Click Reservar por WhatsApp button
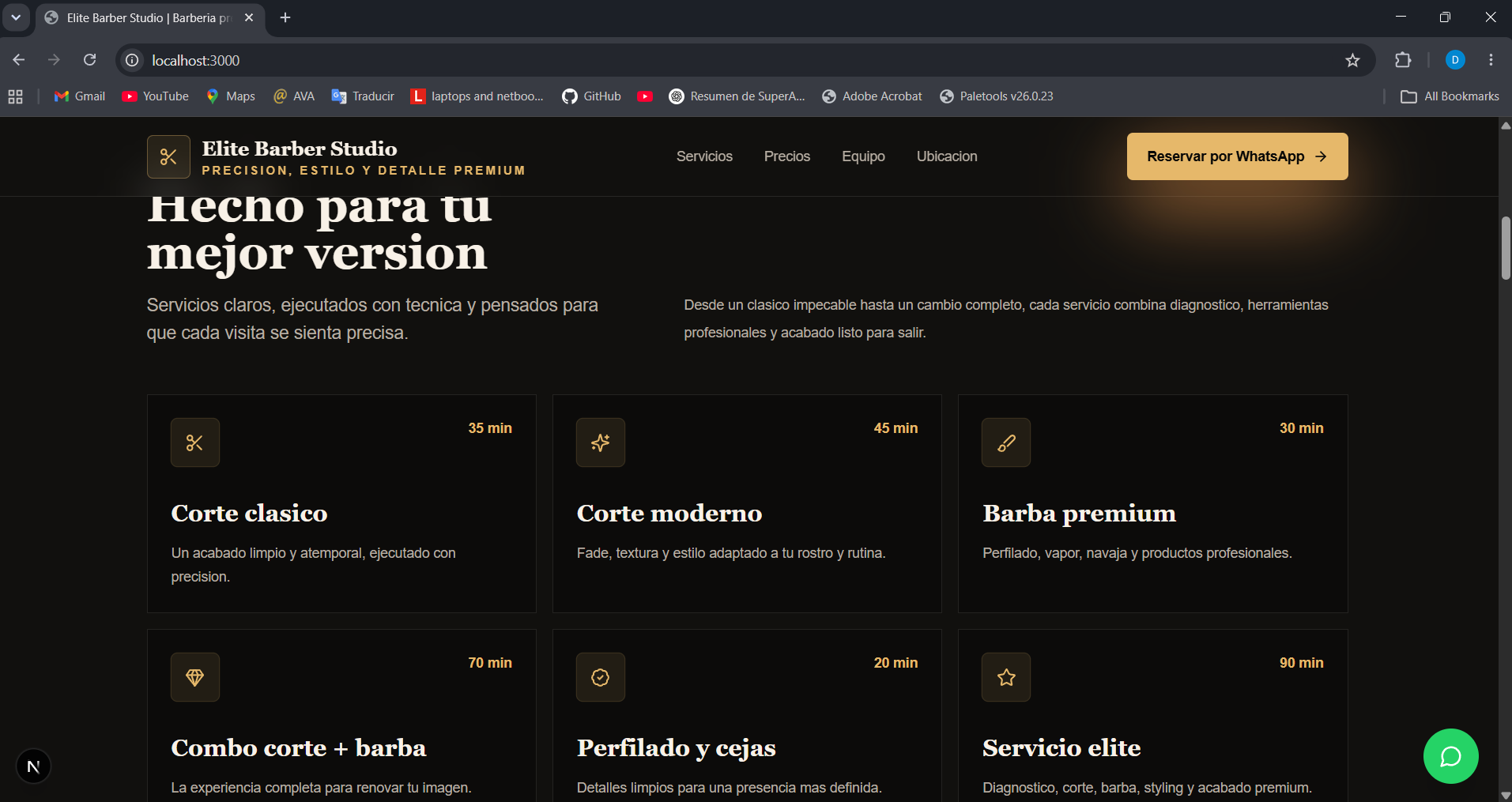 pyautogui.click(x=1237, y=156)
